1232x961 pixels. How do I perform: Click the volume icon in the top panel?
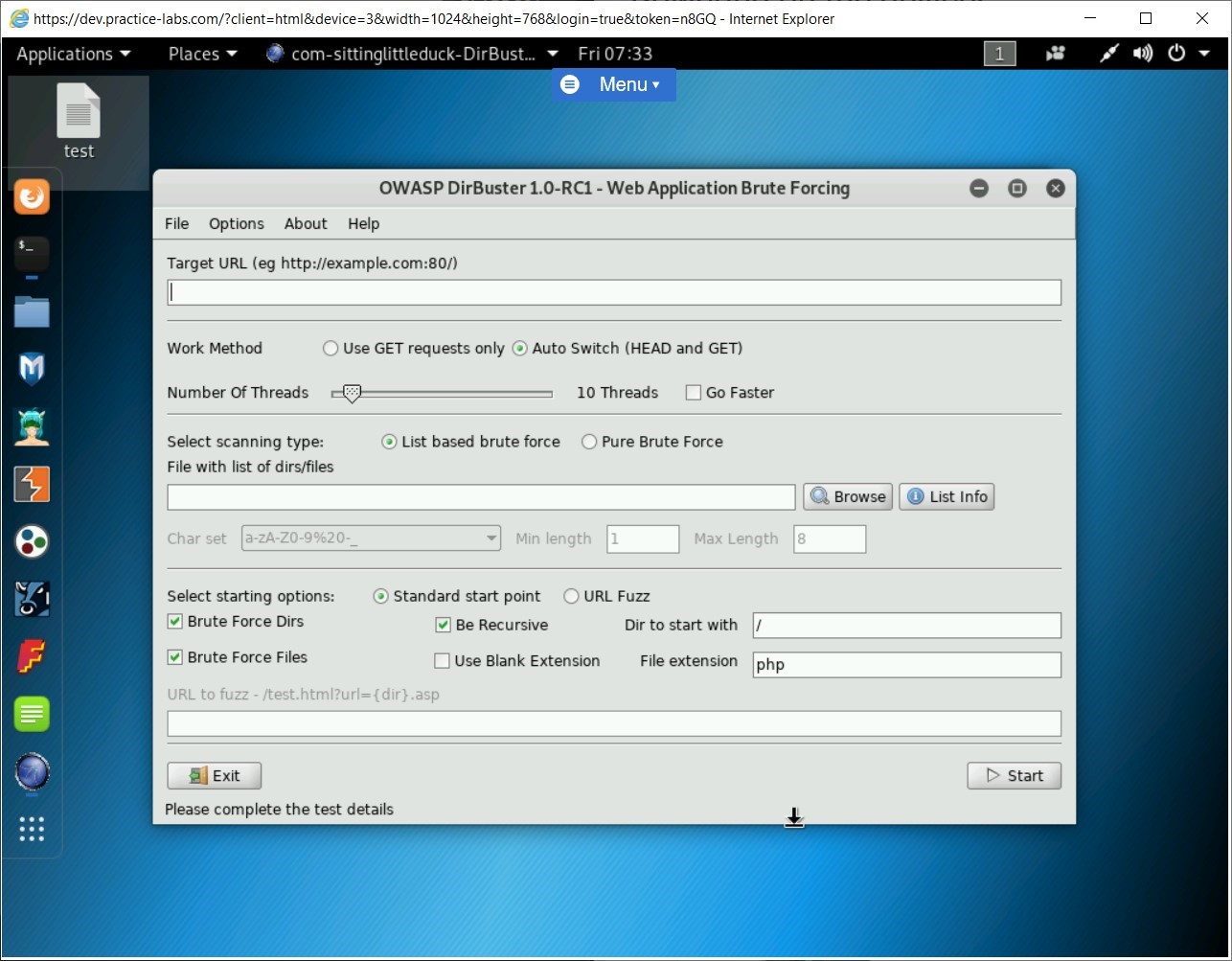(x=1142, y=54)
